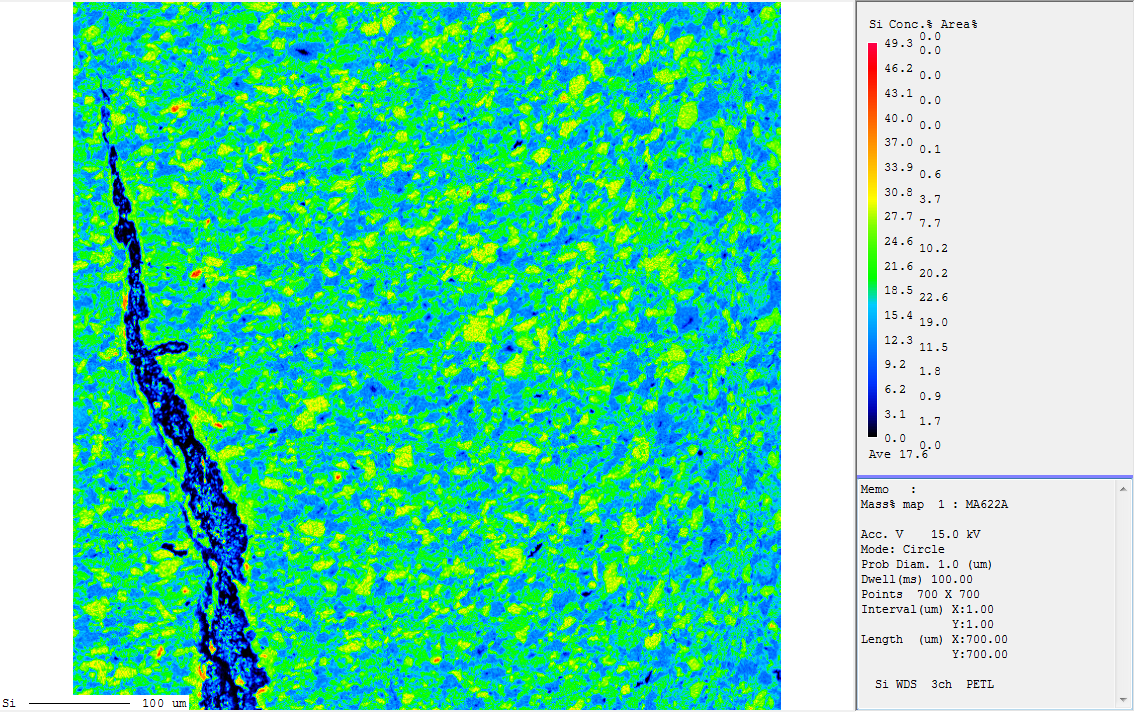This screenshot has height=712, width=1135.
Task: Click the 'Si Conc.%' legend header
Action: 890,24
